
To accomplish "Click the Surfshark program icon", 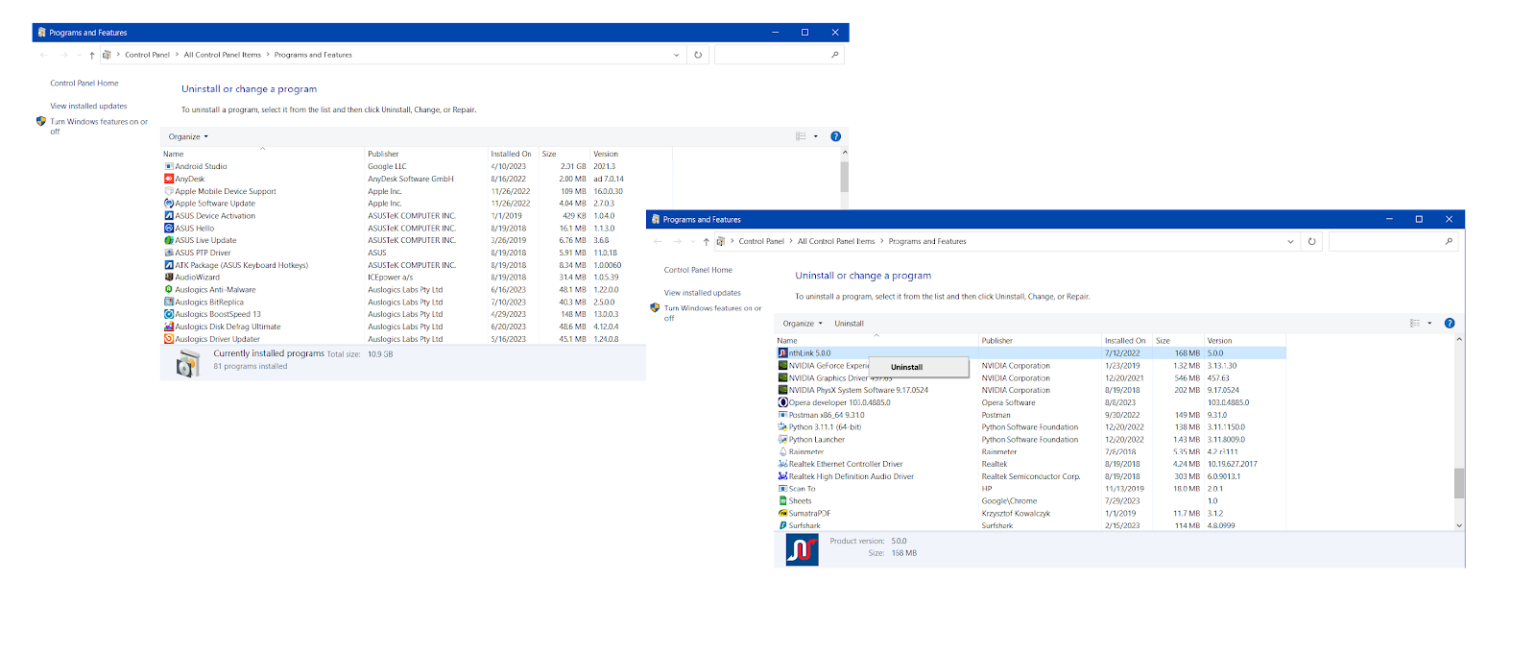I will (785, 525).
